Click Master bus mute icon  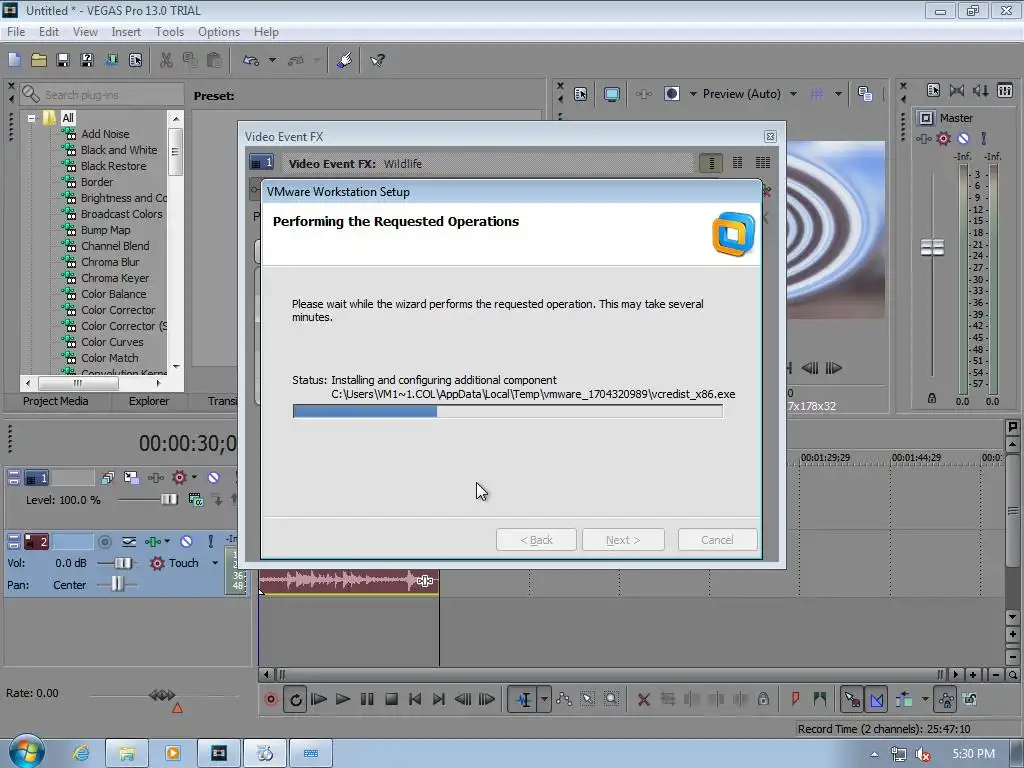(x=963, y=138)
